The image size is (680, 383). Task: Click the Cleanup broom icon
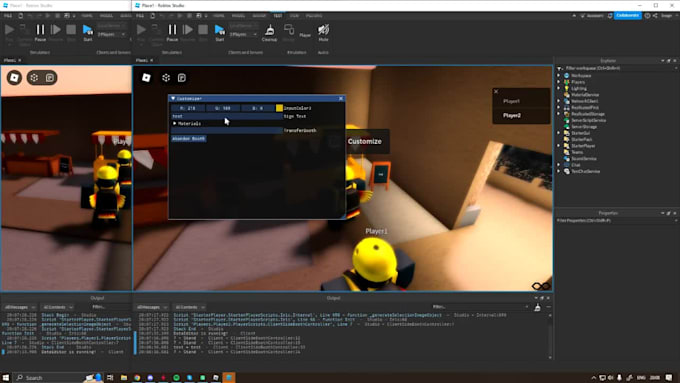pos(269,33)
